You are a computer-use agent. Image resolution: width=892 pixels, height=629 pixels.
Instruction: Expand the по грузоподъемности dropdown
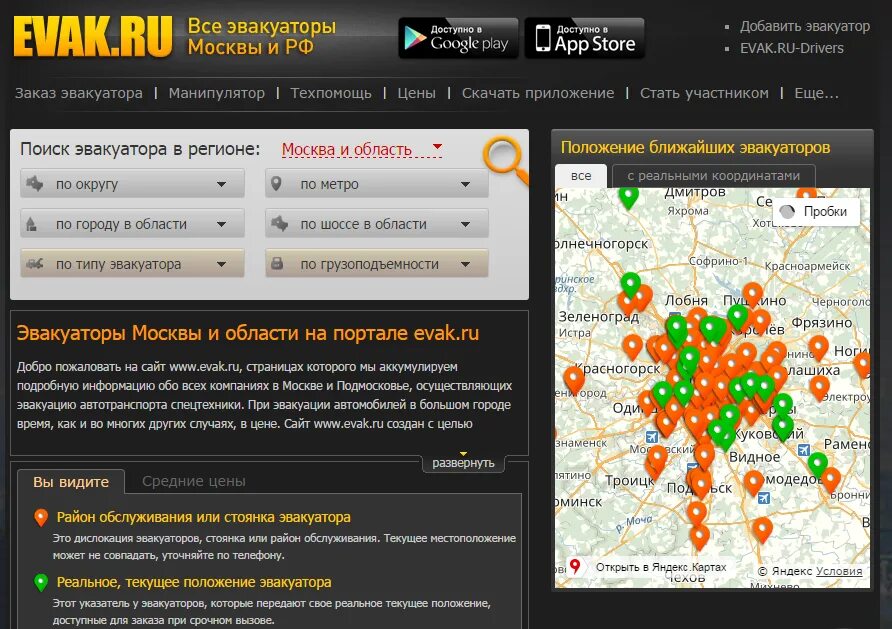click(x=377, y=264)
